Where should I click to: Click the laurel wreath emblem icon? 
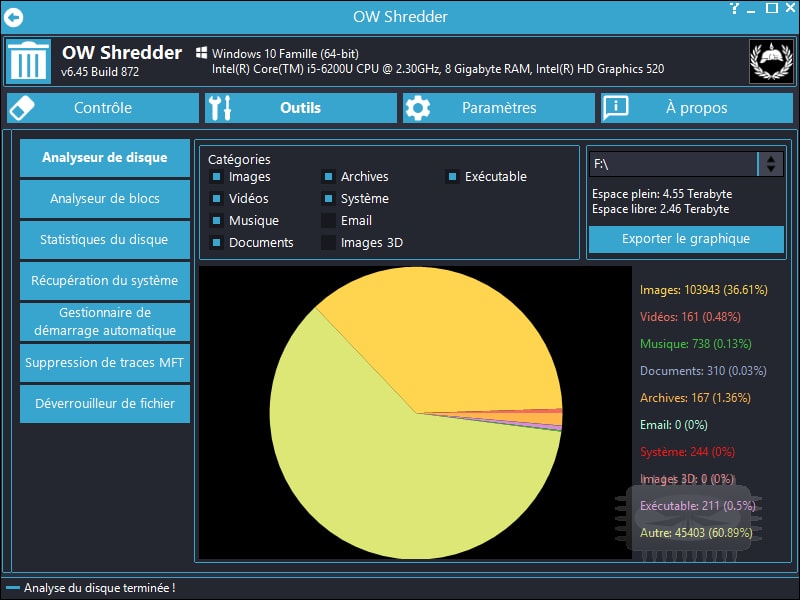(x=771, y=61)
